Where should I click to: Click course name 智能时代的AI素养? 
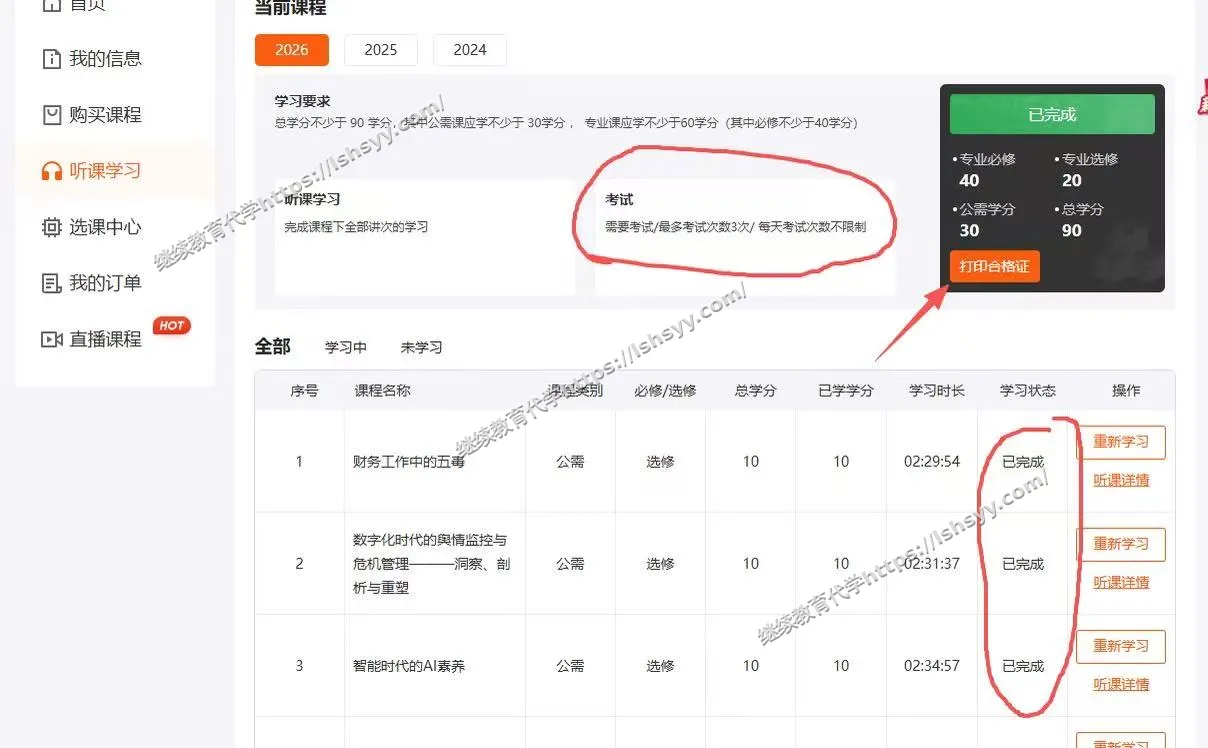[409, 666]
